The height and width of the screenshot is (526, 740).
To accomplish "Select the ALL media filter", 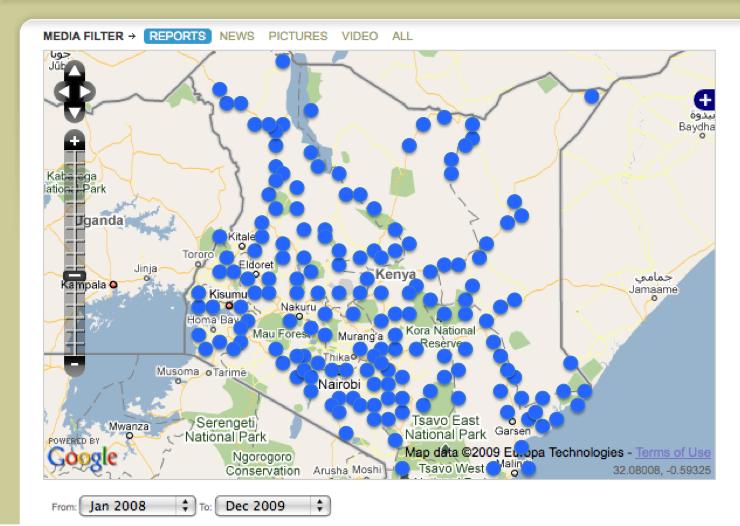I will click(x=402, y=36).
